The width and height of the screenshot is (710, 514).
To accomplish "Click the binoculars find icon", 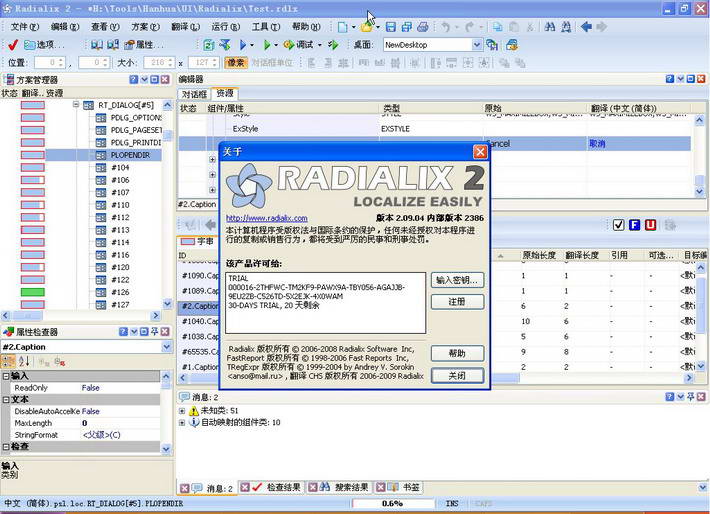I will pyautogui.click(x=550, y=27).
